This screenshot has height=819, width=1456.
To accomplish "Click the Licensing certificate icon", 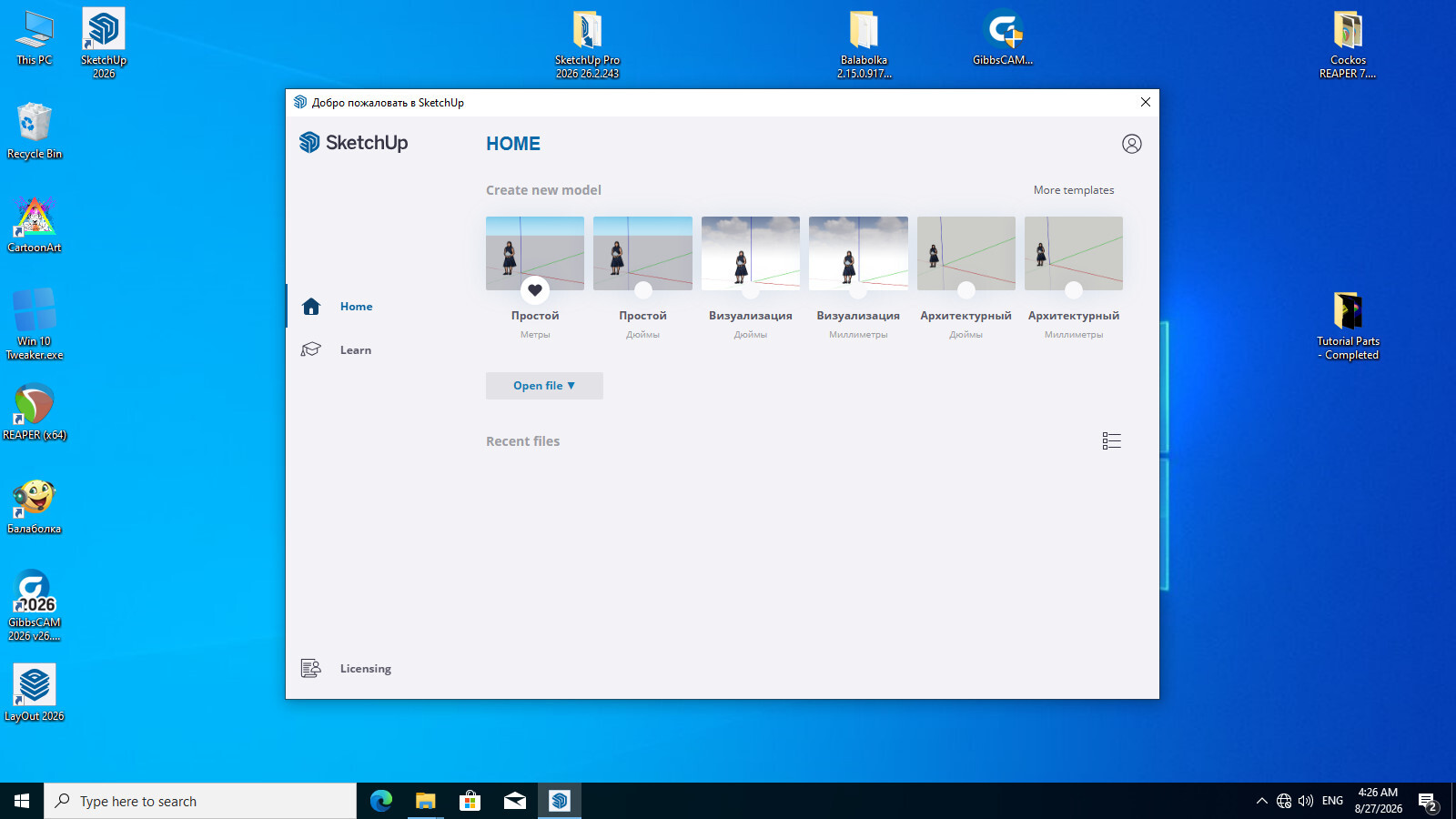I will pyautogui.click(x=311, y=668).
